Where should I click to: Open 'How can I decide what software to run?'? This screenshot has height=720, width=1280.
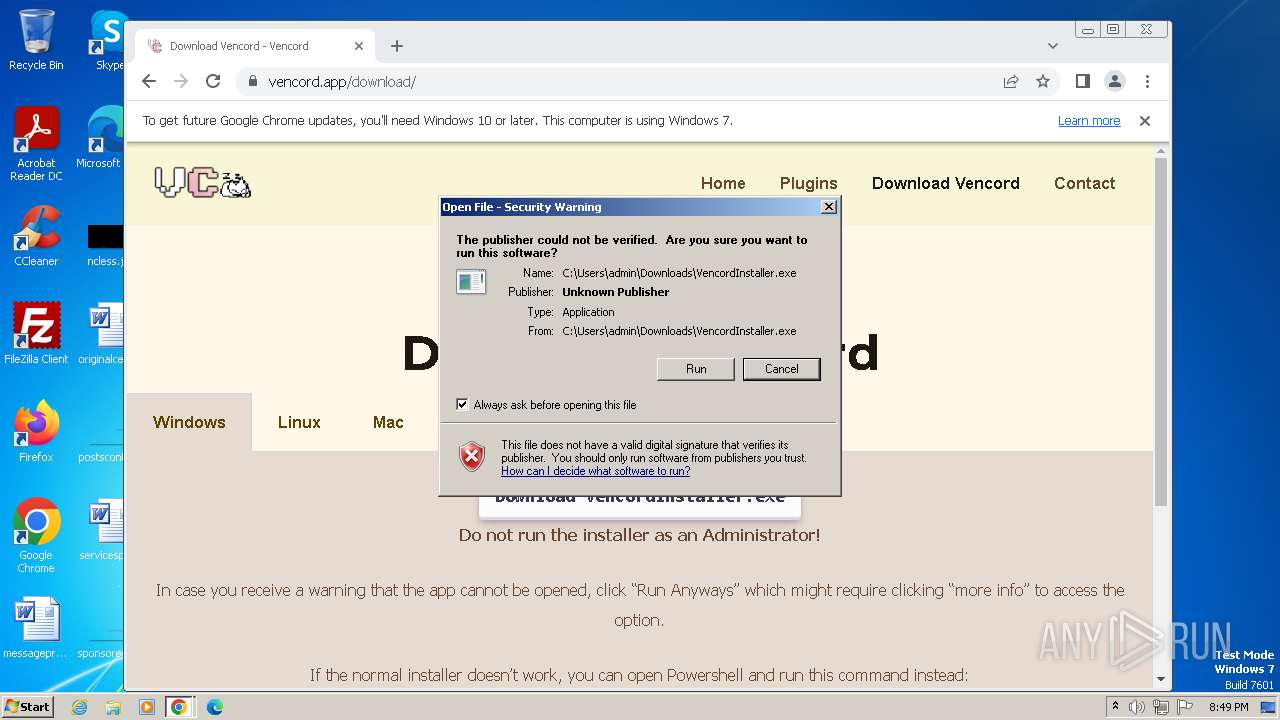(595, 471)
